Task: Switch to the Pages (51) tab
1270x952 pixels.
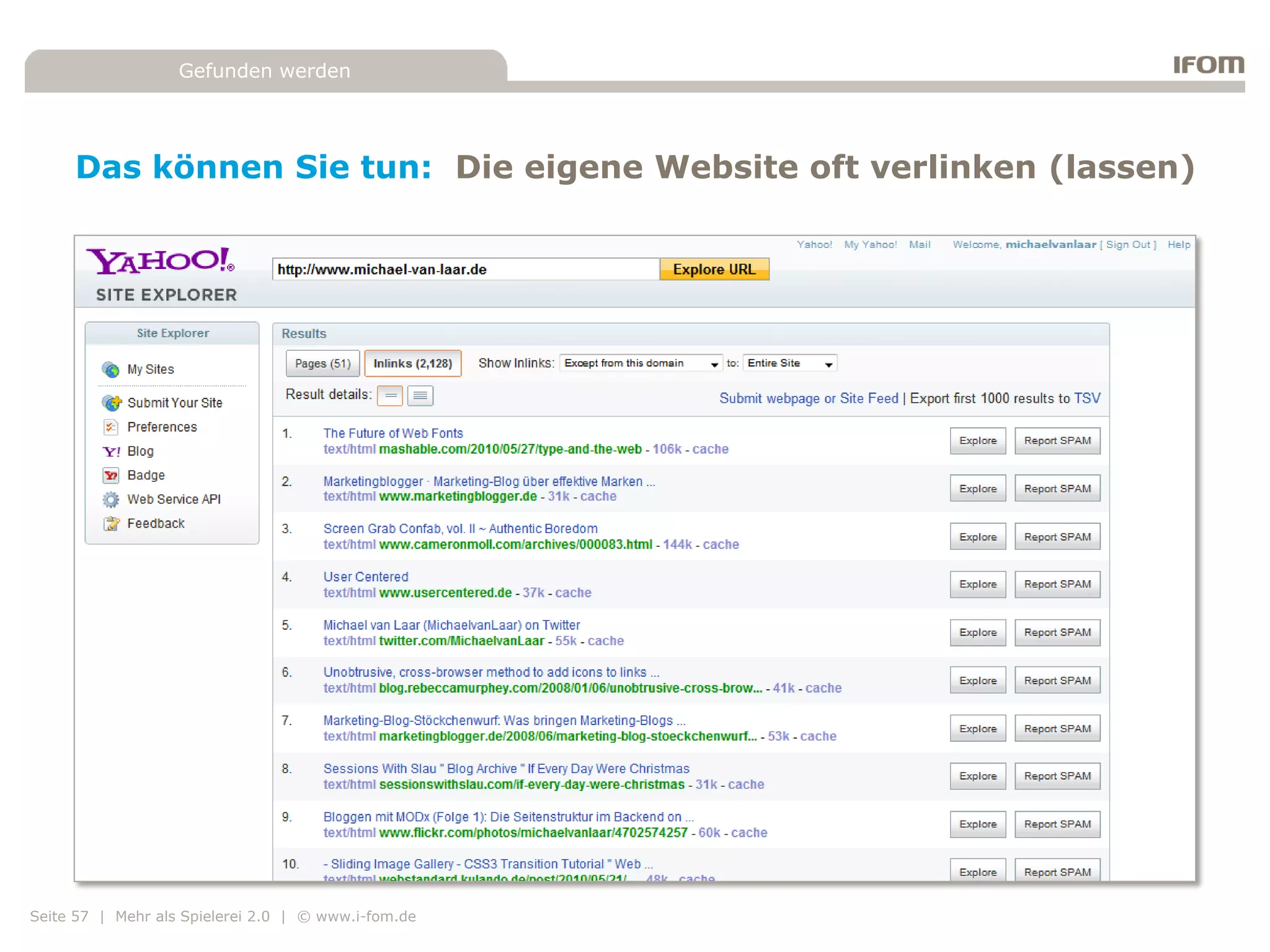Action: (322, 363)
